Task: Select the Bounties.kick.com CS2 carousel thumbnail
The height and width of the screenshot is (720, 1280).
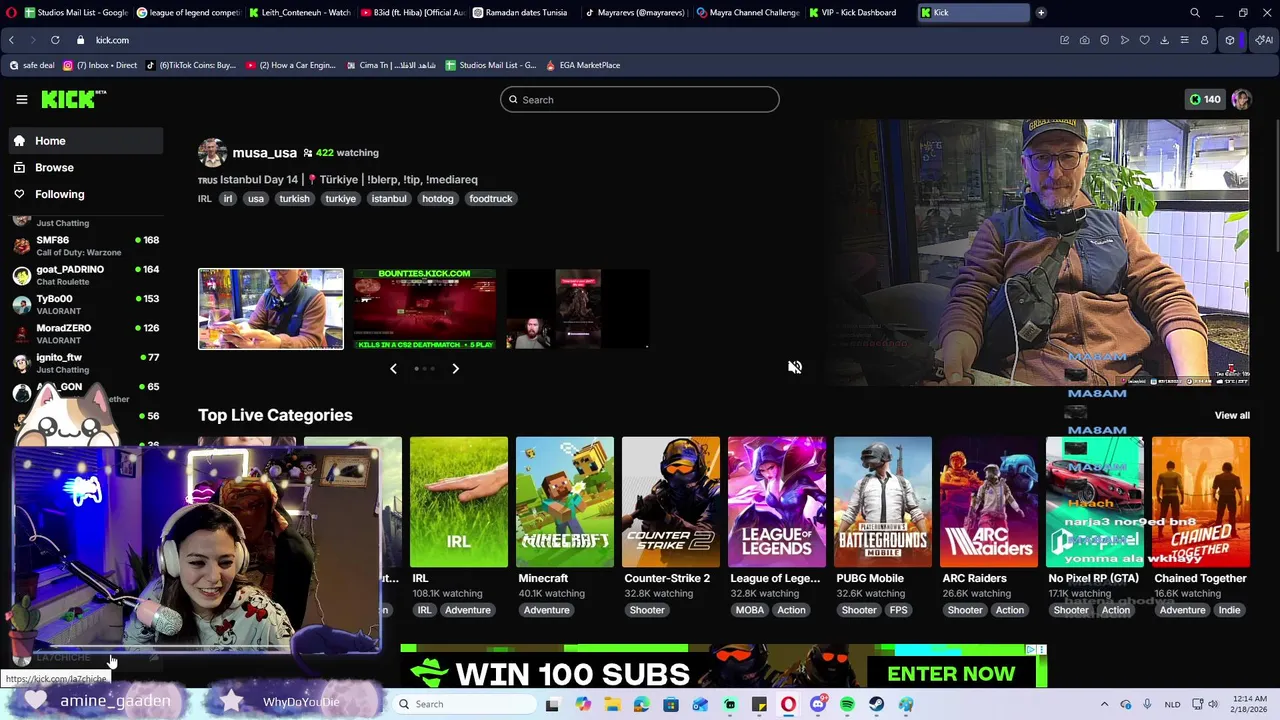Action: click(424, 309)
